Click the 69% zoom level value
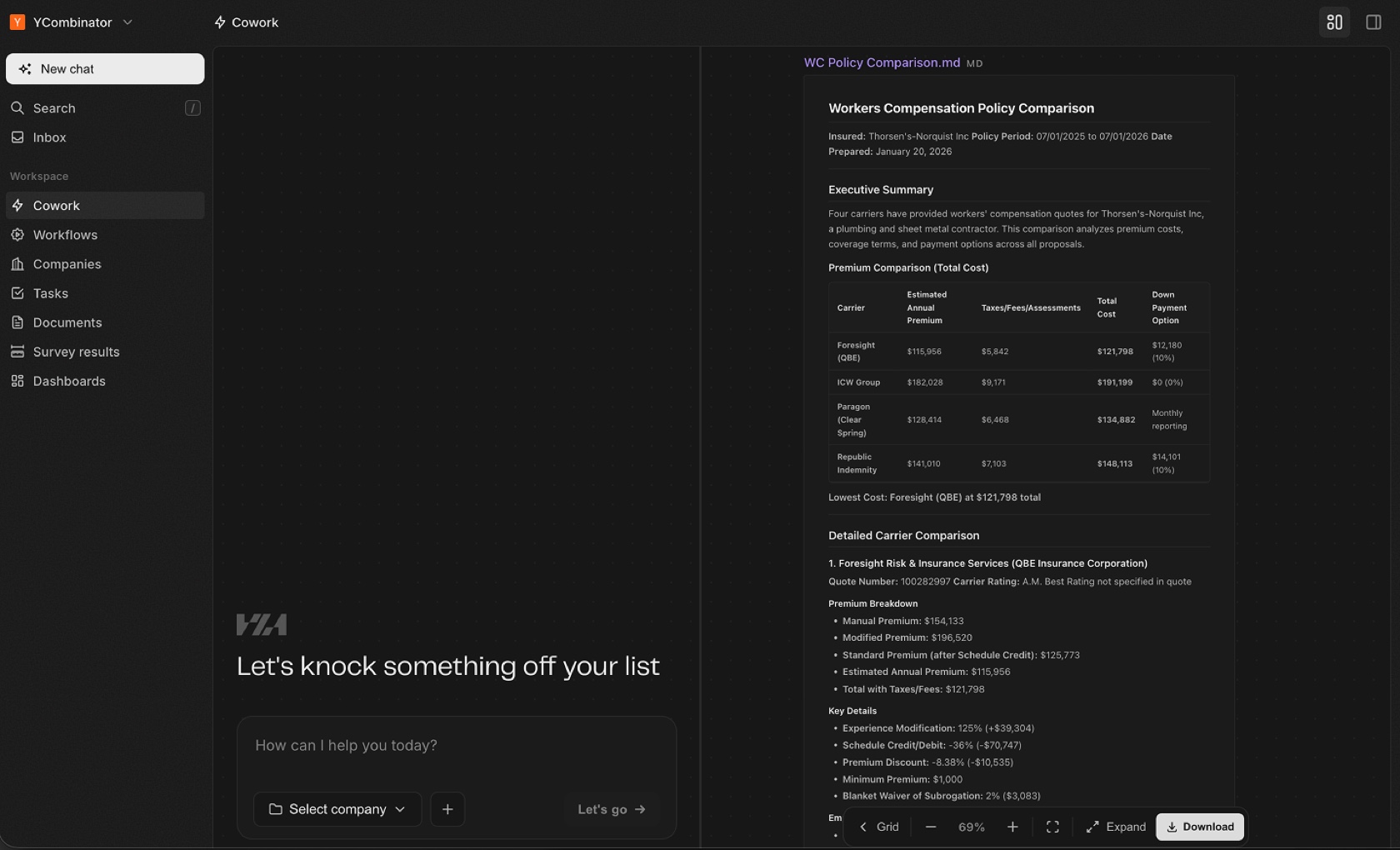 click(972, 827)
